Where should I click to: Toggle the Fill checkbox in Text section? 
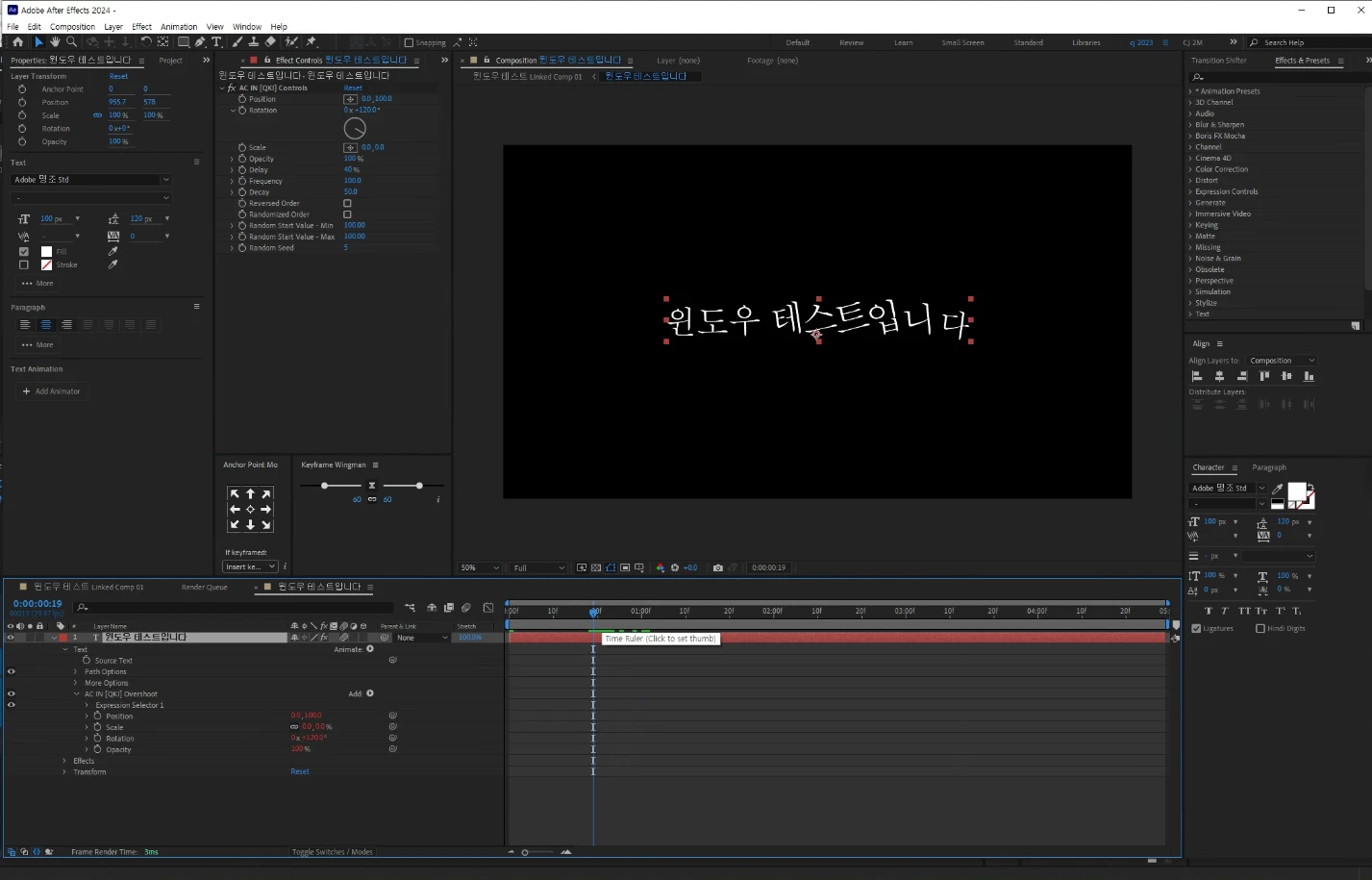(x=24, y=251)
